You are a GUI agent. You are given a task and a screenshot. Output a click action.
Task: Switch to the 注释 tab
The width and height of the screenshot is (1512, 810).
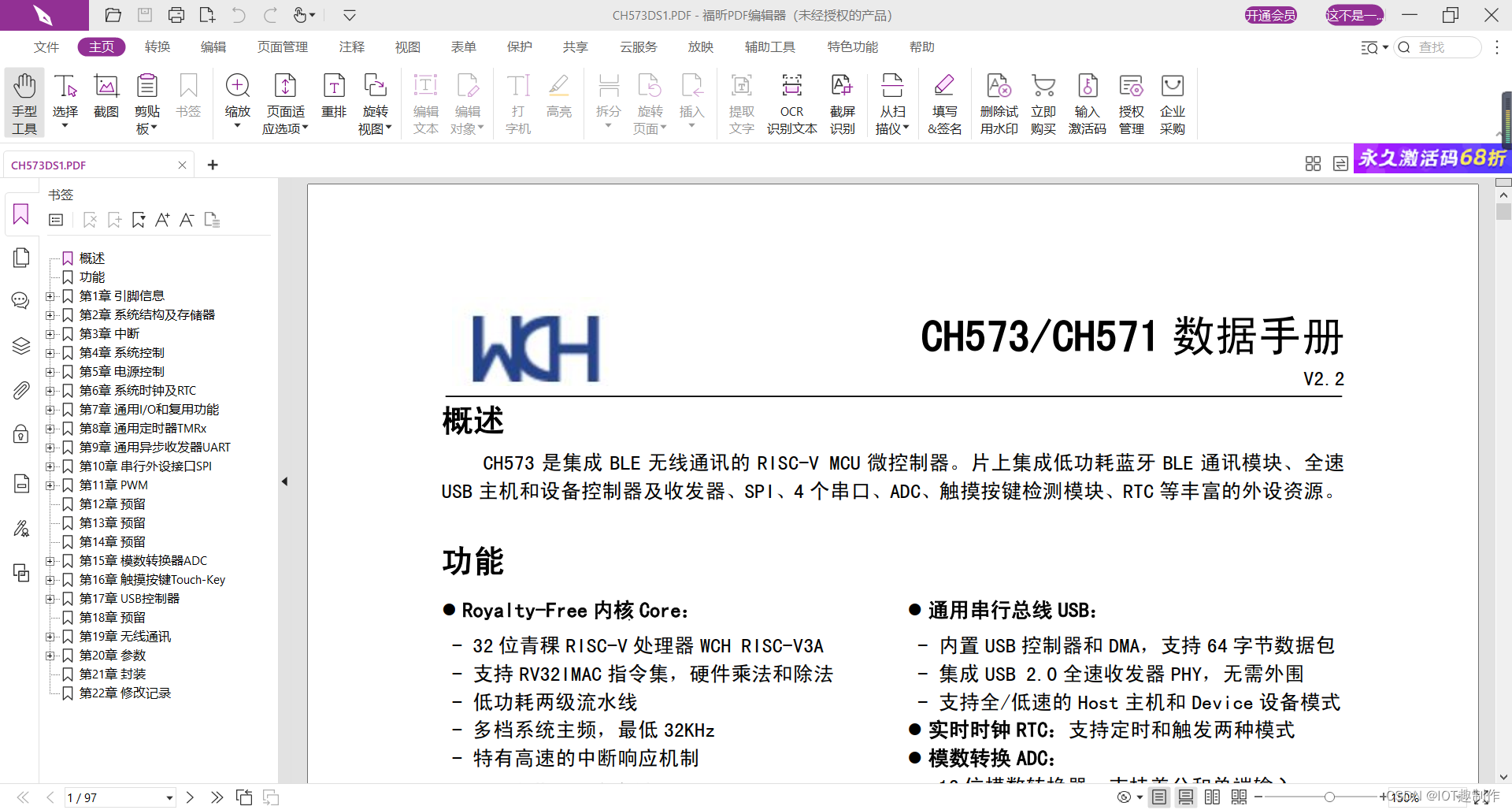click(x=352, y=47)
